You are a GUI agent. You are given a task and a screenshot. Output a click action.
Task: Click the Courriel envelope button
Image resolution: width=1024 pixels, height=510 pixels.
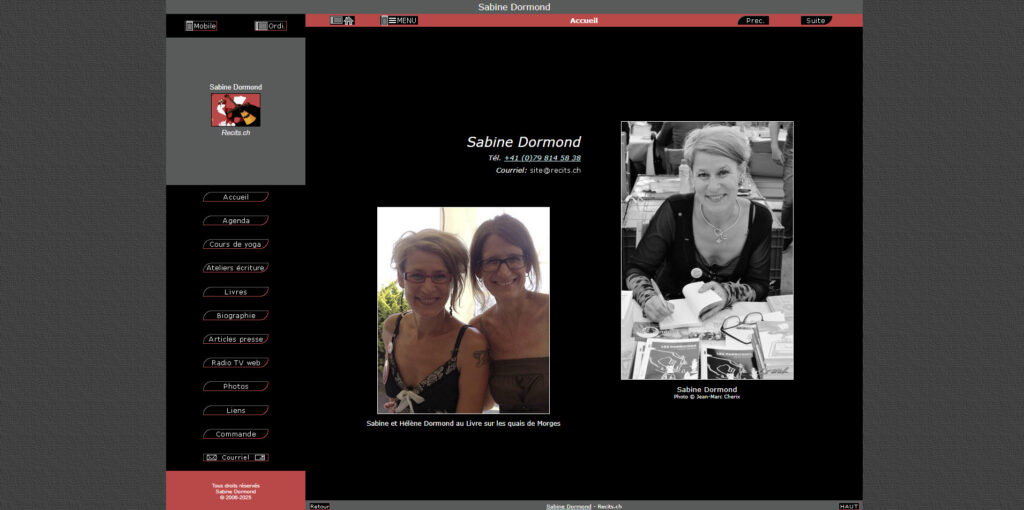[236, 458]
